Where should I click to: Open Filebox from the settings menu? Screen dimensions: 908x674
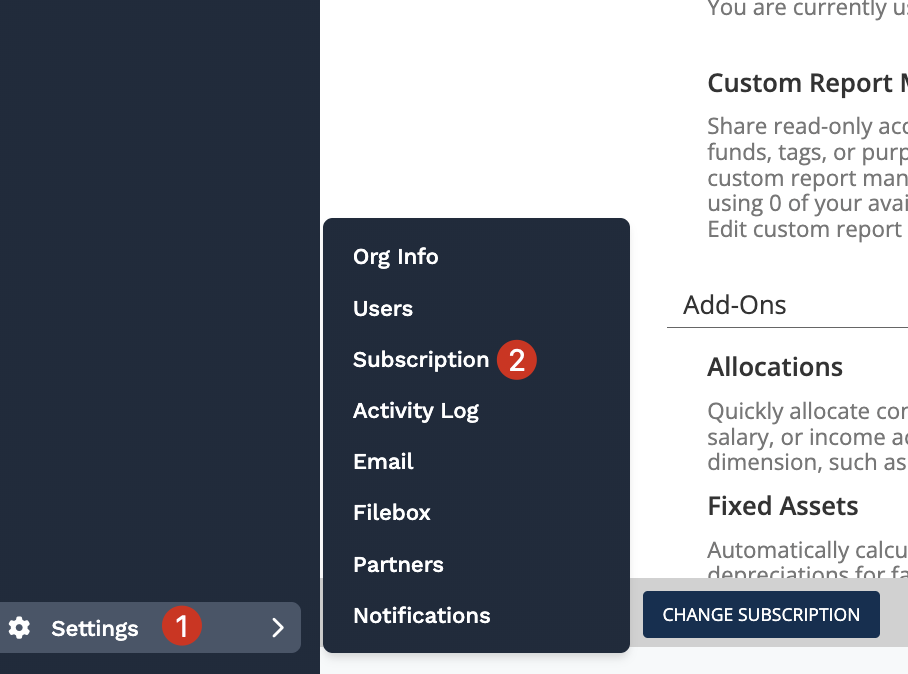[x=391, y=513]
